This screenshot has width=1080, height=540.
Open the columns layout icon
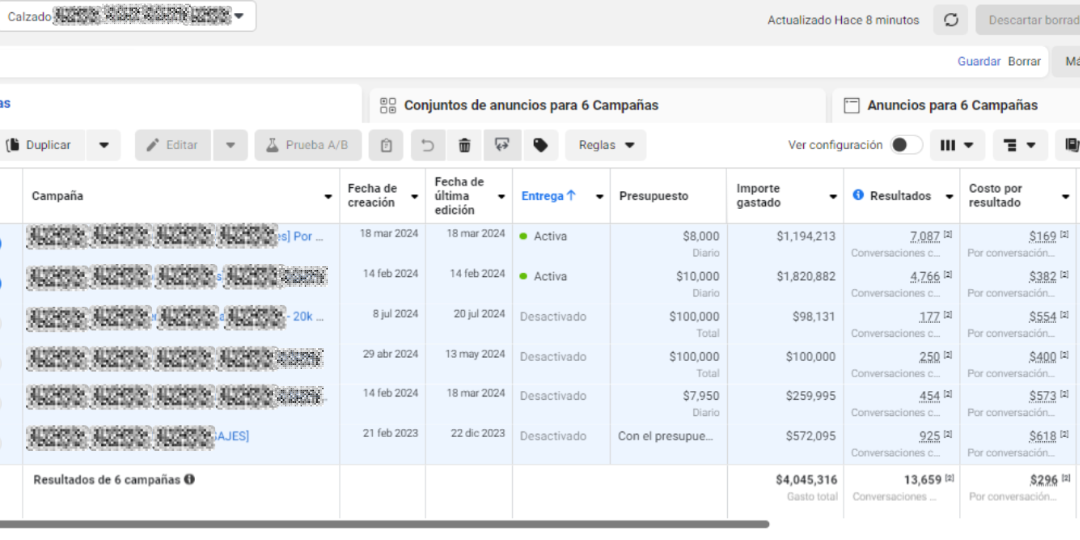957,145
